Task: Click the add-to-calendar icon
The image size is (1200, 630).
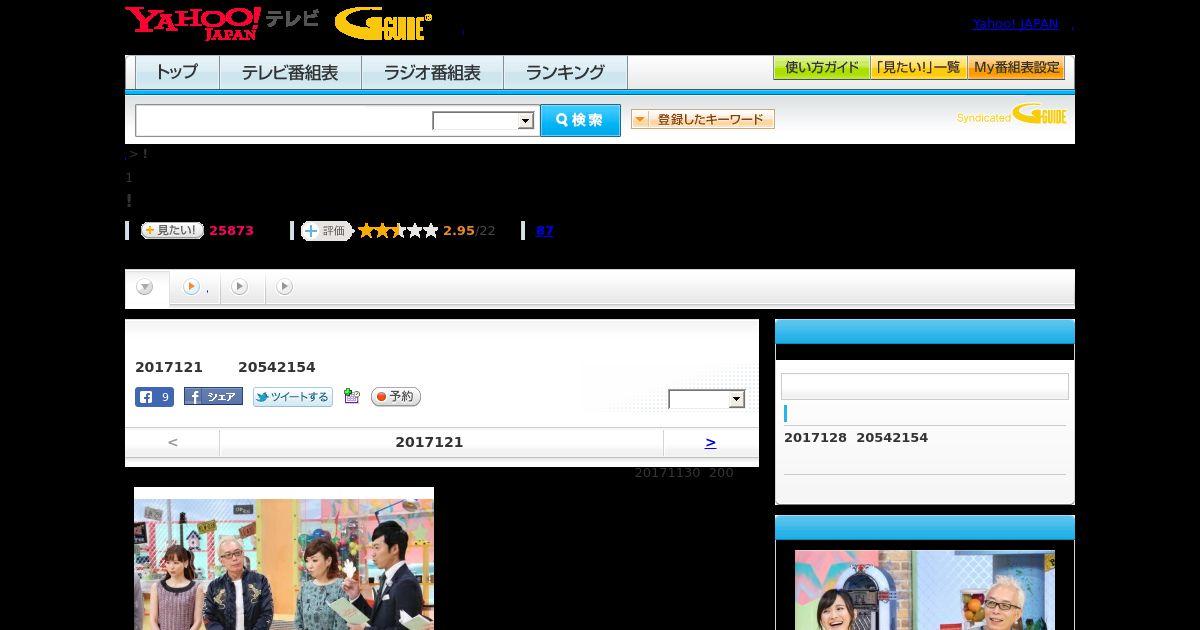Action: click(x=351, y=396)
